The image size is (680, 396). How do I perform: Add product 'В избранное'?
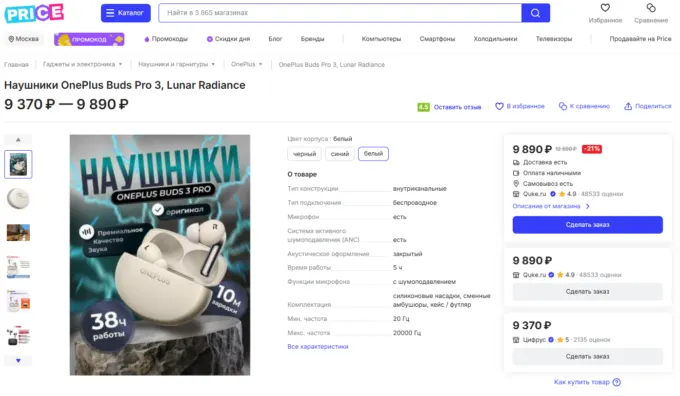coord(520,106)
